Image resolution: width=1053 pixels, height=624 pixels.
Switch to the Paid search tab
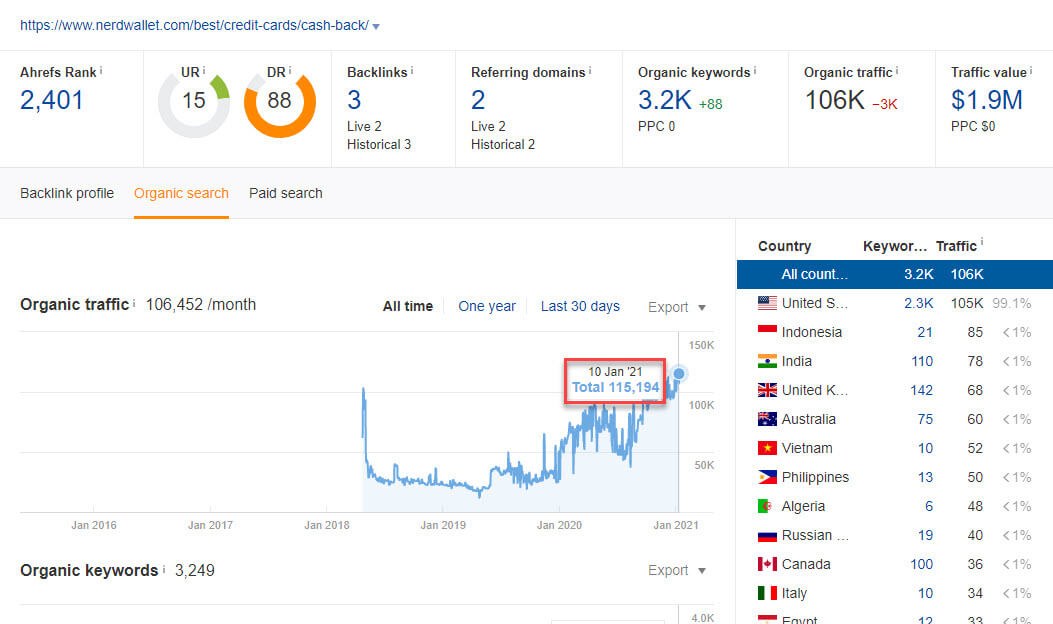pos(285,193)
